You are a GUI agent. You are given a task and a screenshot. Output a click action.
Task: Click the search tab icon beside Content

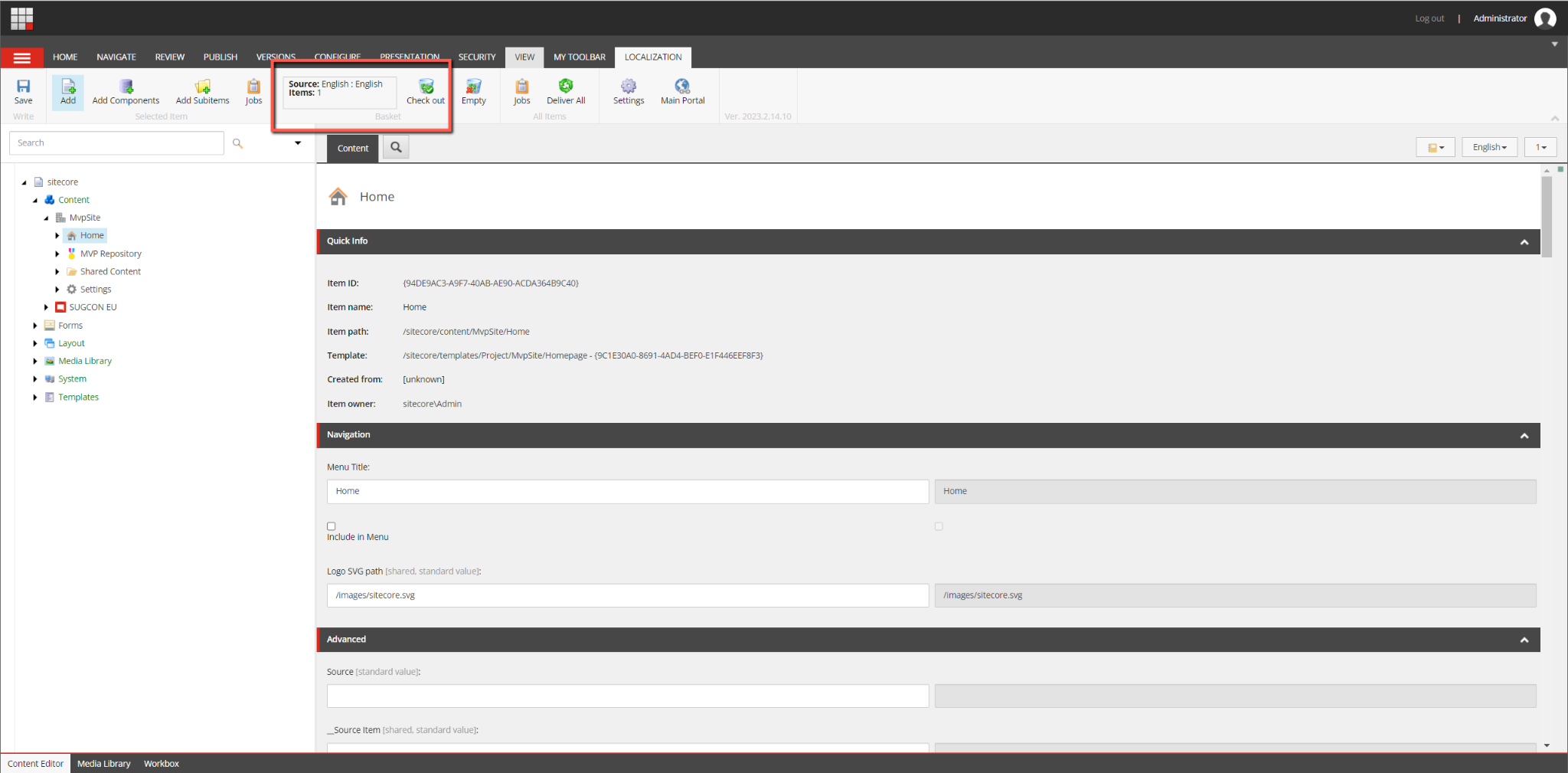[x=396, y=147]
